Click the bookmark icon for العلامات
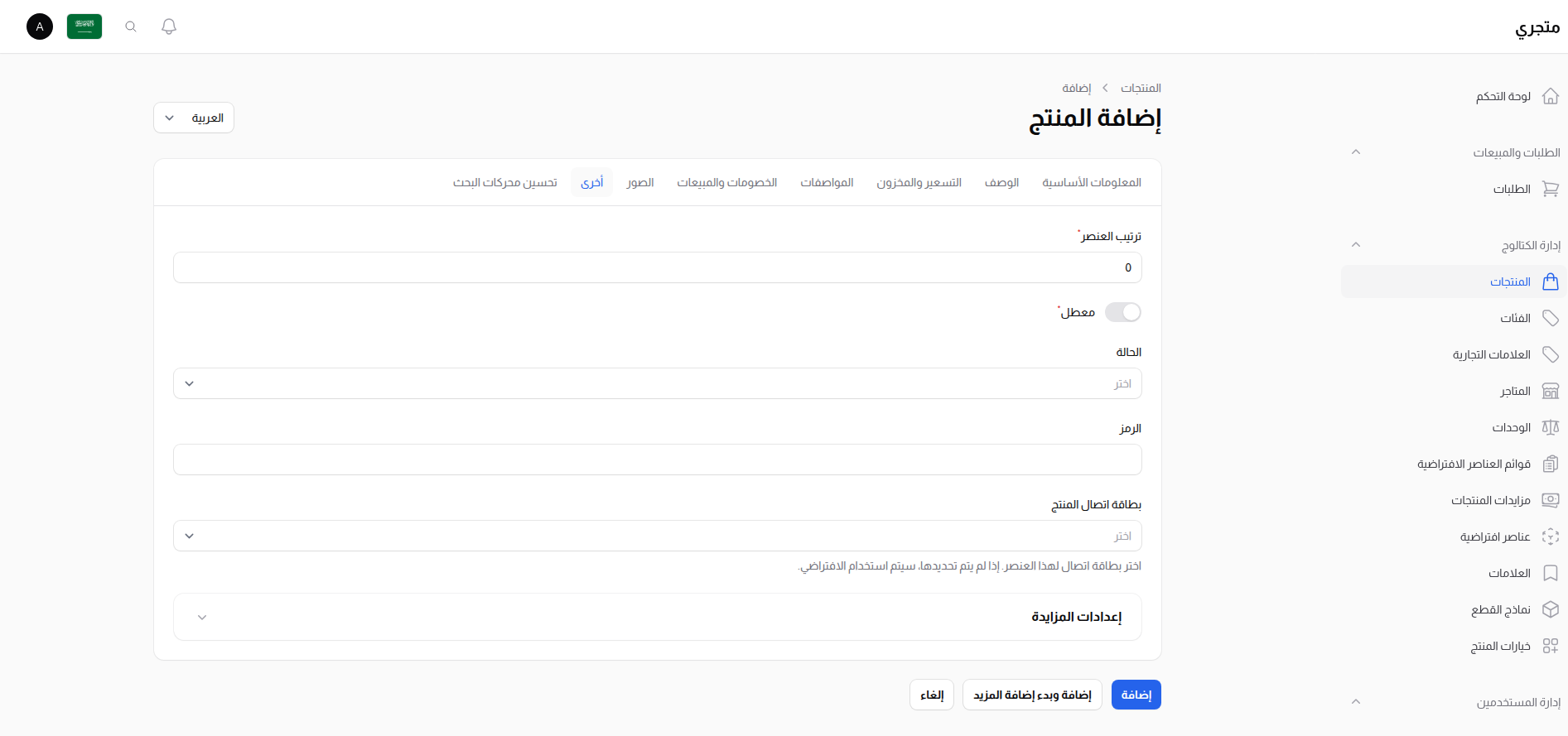The width and height of the screenshot is (1568, 736). pos(1551,573)
